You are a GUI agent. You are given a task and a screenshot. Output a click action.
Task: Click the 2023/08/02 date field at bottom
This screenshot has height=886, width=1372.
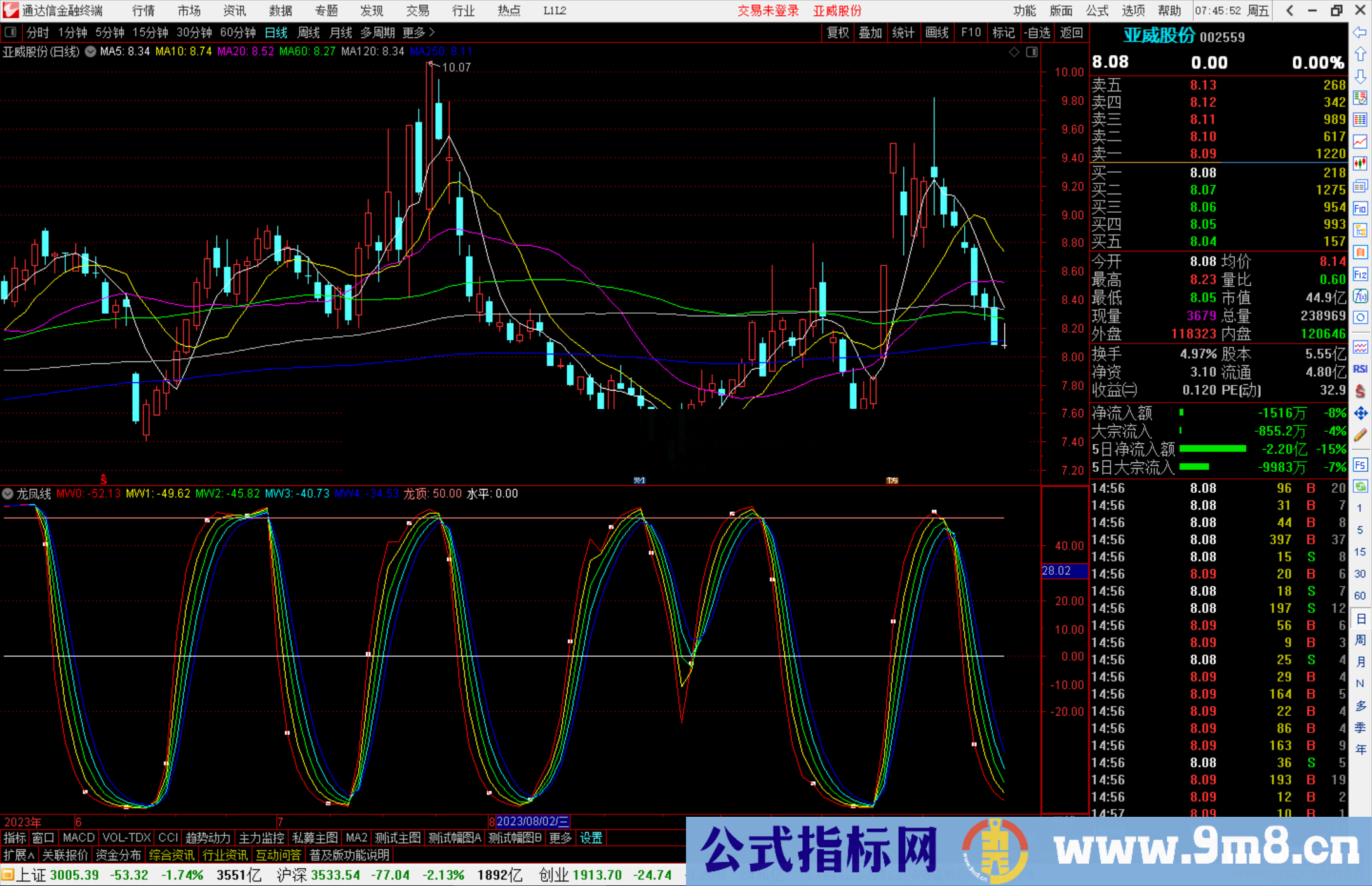(532, 821)
